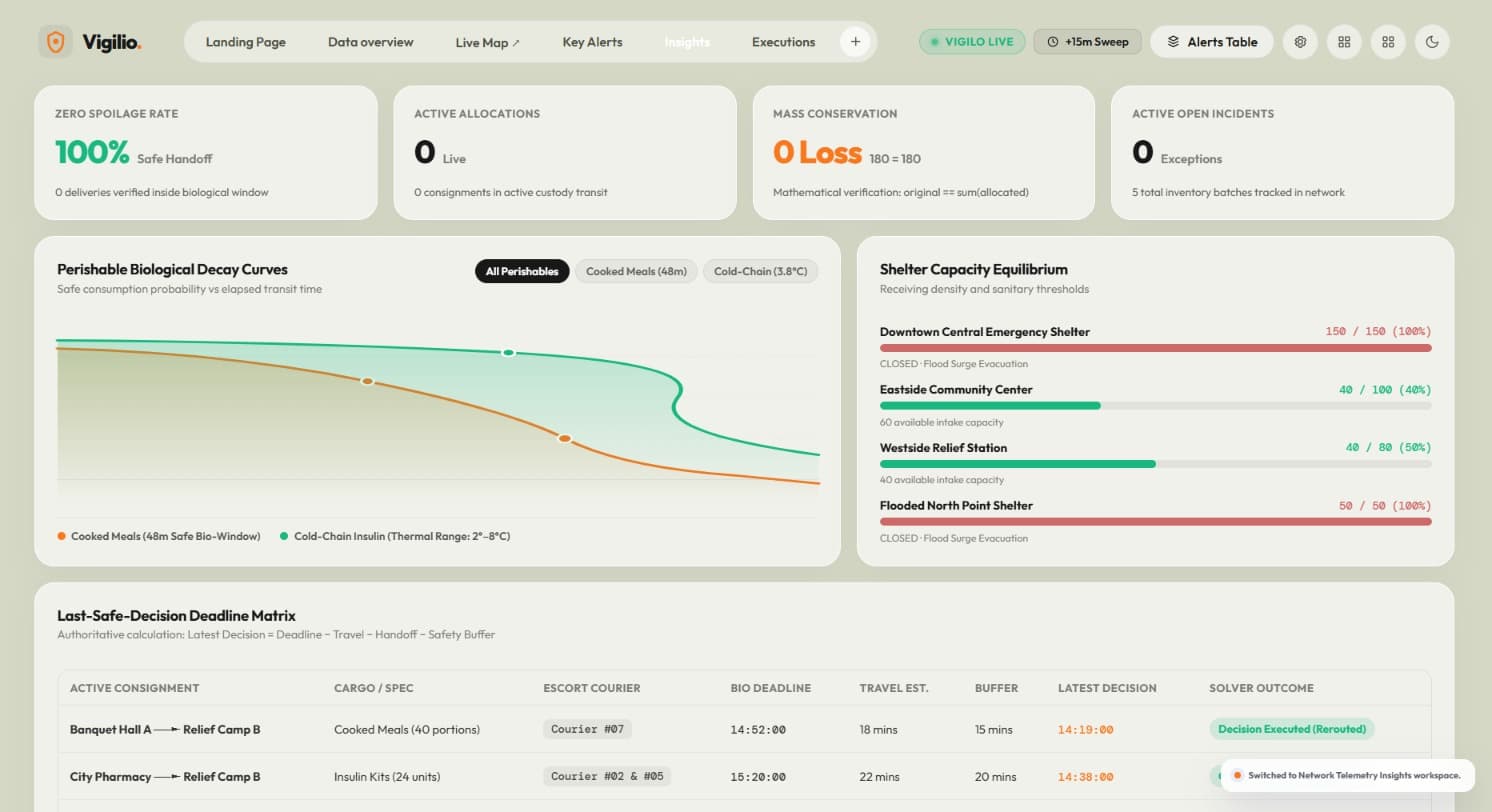Click the "0 Loss" Mass Conservation value

(817, 152)
